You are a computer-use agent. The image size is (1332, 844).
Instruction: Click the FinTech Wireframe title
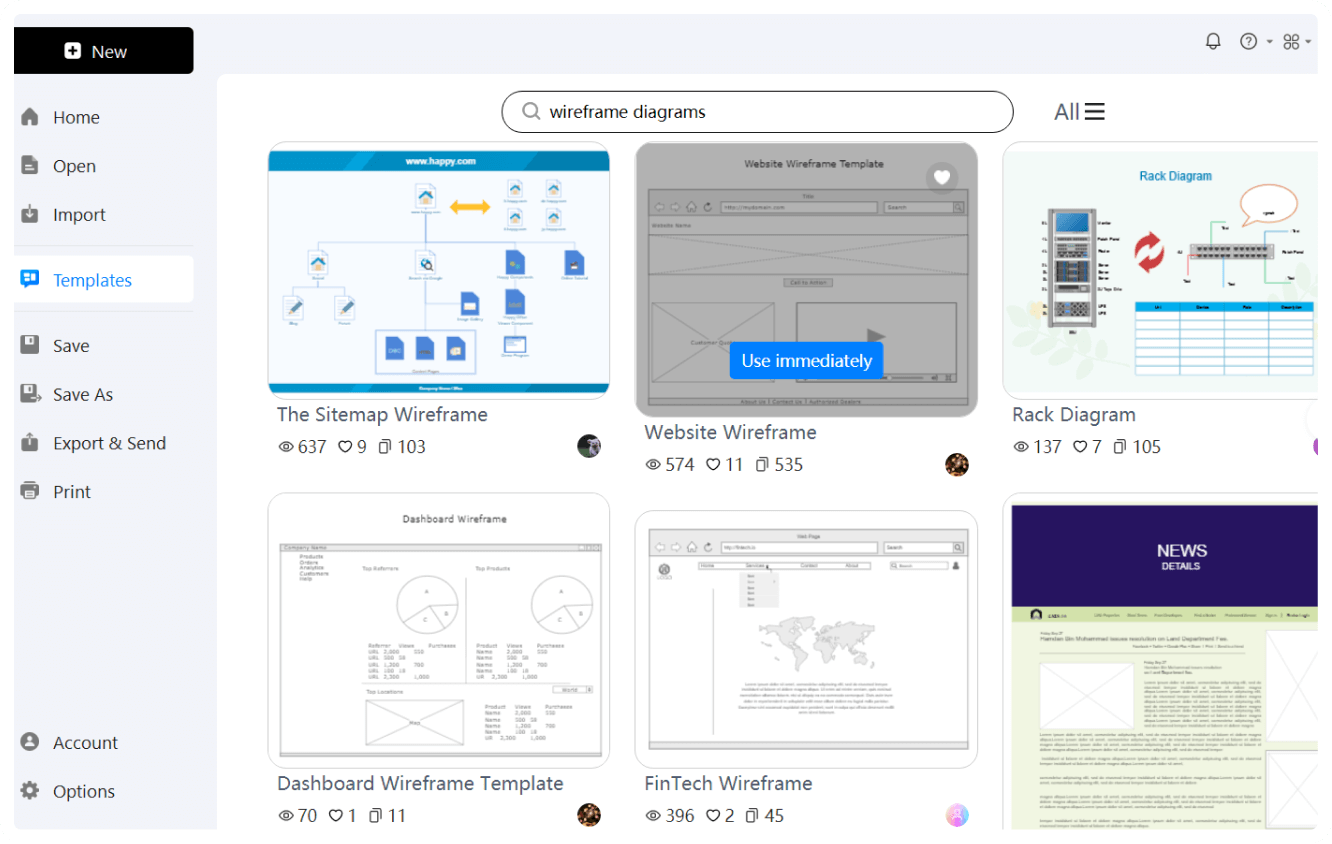pos(728,784)
